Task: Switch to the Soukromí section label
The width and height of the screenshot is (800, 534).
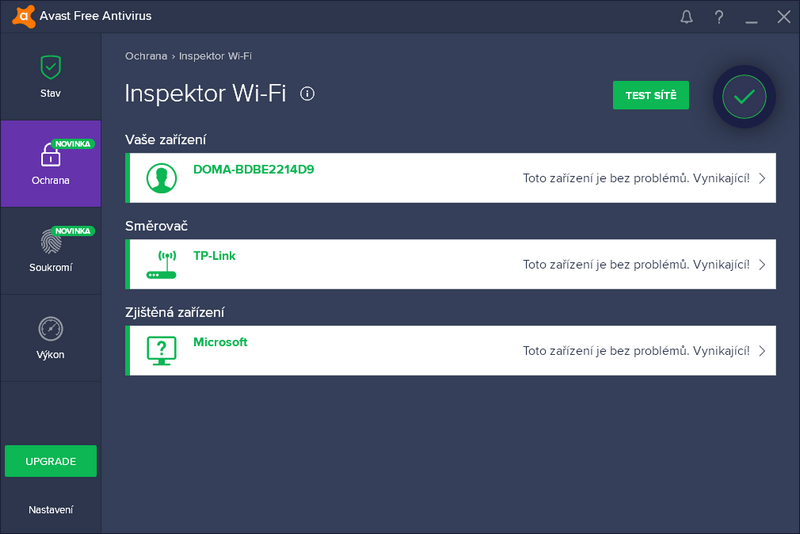Action: 51,267
